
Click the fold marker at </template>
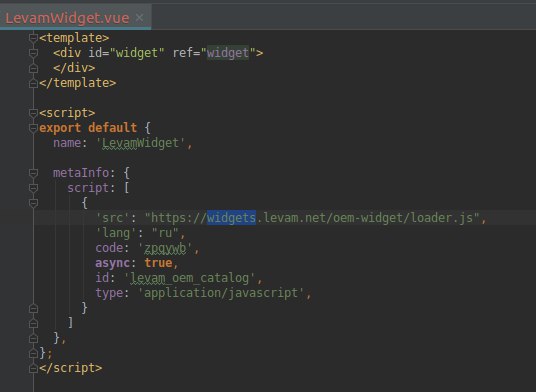pyautogui.click(x=33, y=83)
